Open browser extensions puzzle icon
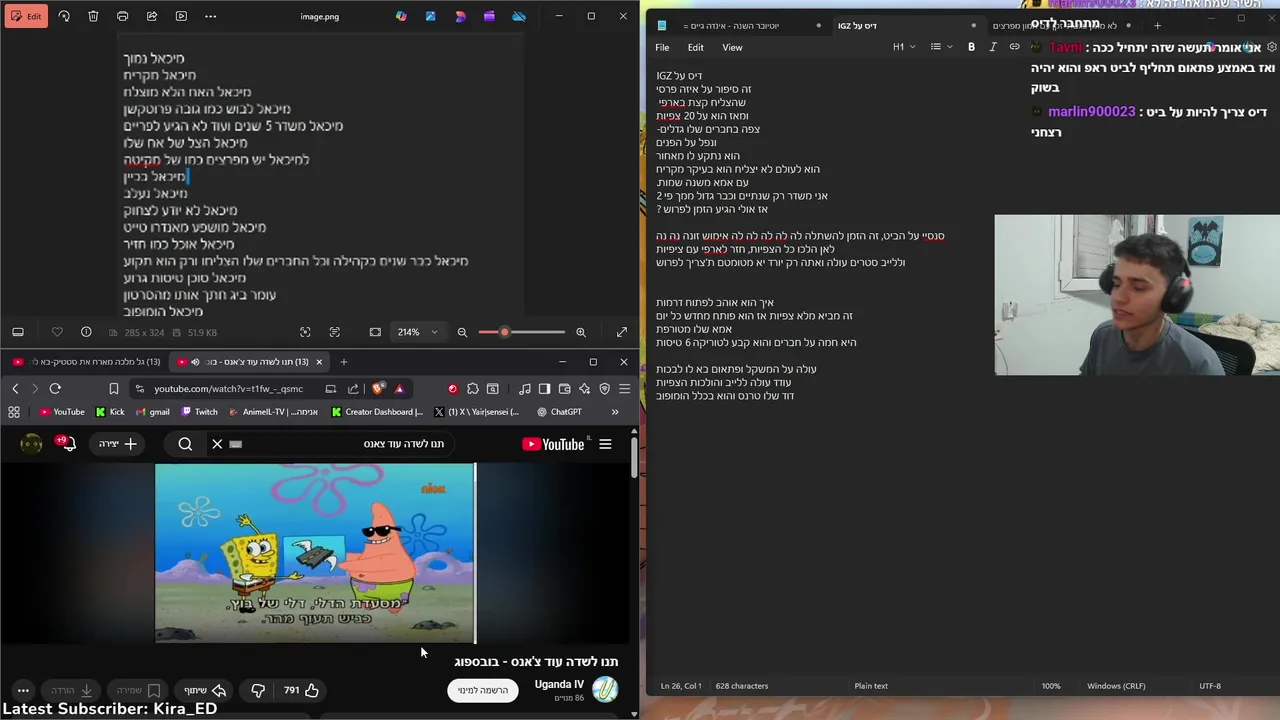Viewport: 1280px width, 720px height. coord(473,389)
